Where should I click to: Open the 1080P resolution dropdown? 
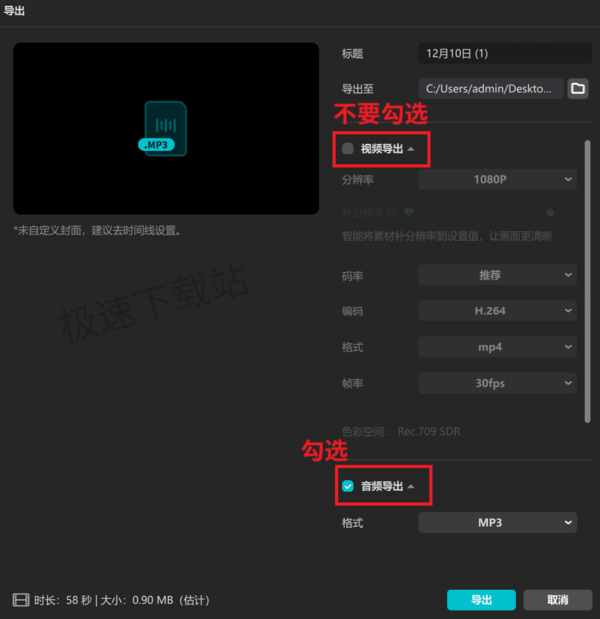point(497,179)
